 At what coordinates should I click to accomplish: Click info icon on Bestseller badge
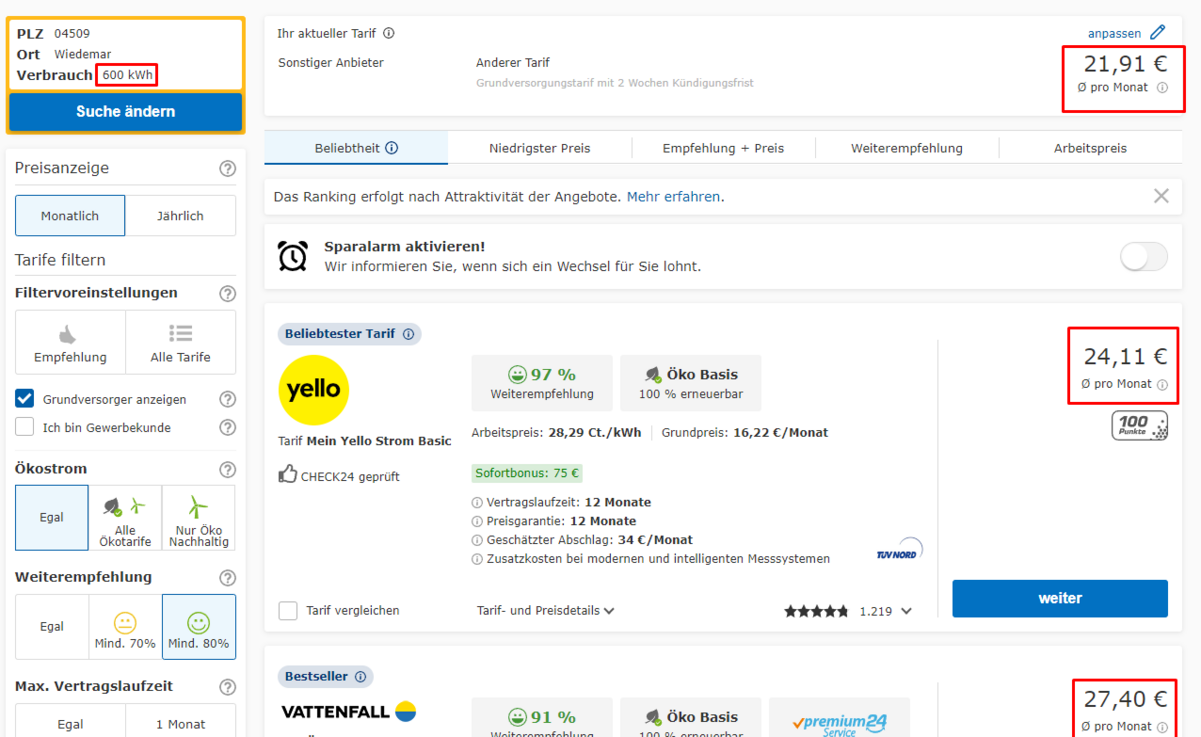pyautogui.click(x=360, y=677)
